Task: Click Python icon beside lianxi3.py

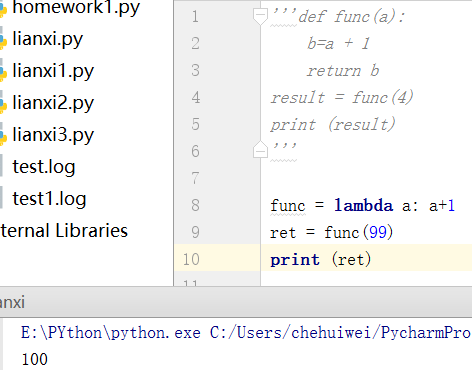Action: coord(3,136)
